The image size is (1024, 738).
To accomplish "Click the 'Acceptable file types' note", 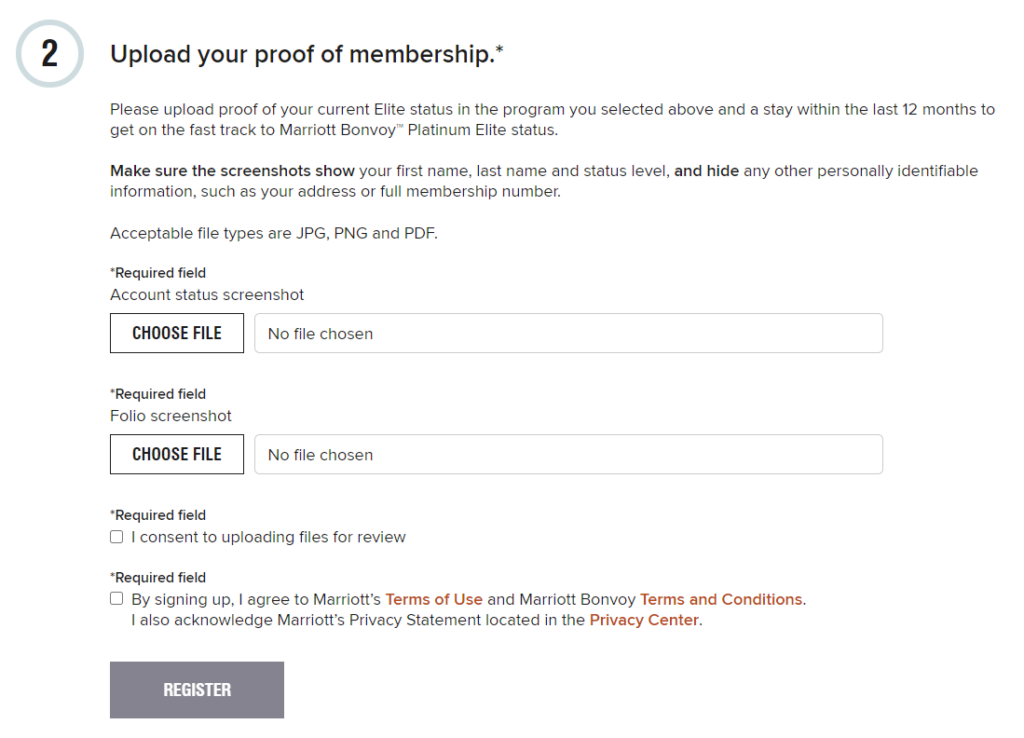I will click(x=274, y=234).
